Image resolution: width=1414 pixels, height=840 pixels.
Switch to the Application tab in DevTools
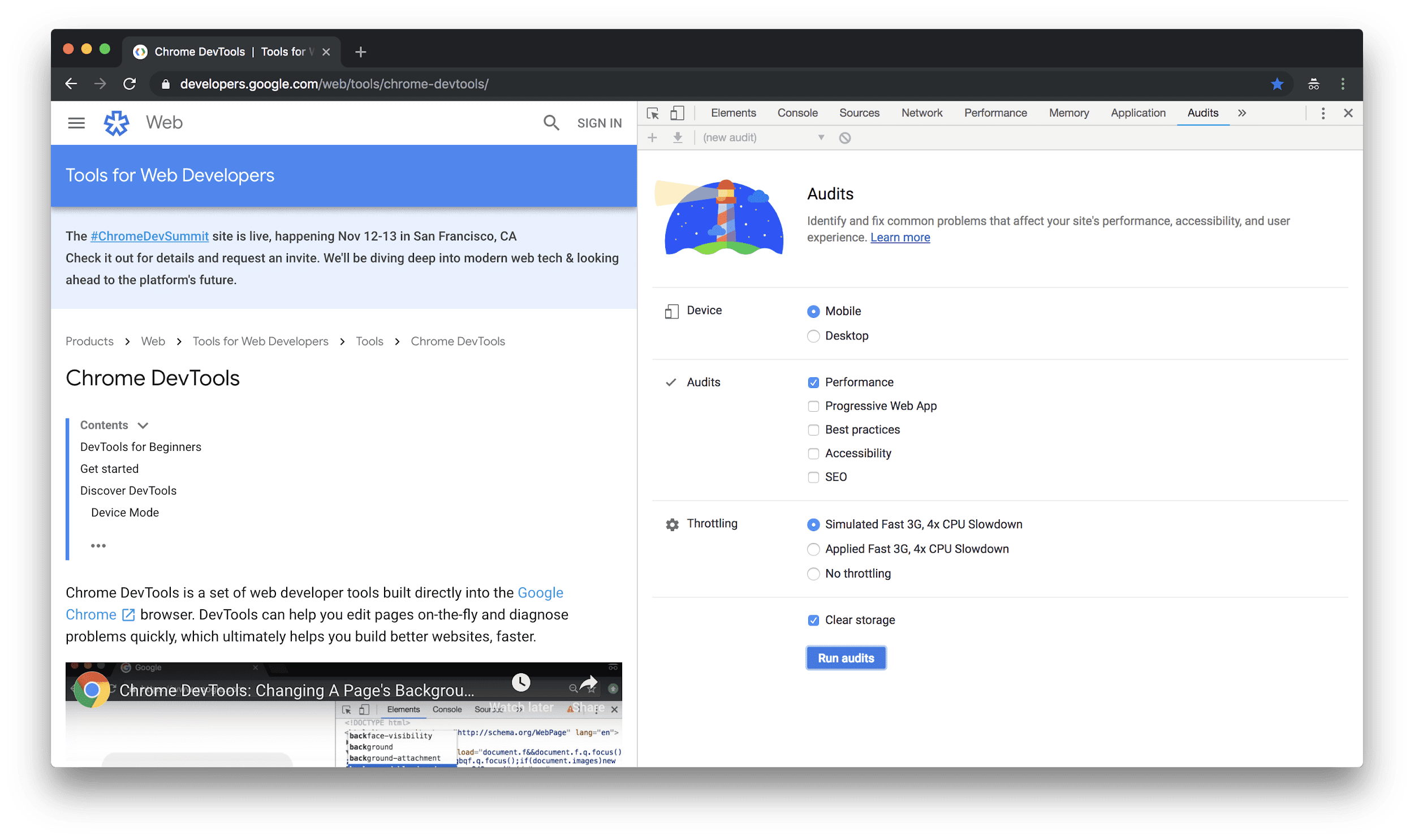[1138, 112]
